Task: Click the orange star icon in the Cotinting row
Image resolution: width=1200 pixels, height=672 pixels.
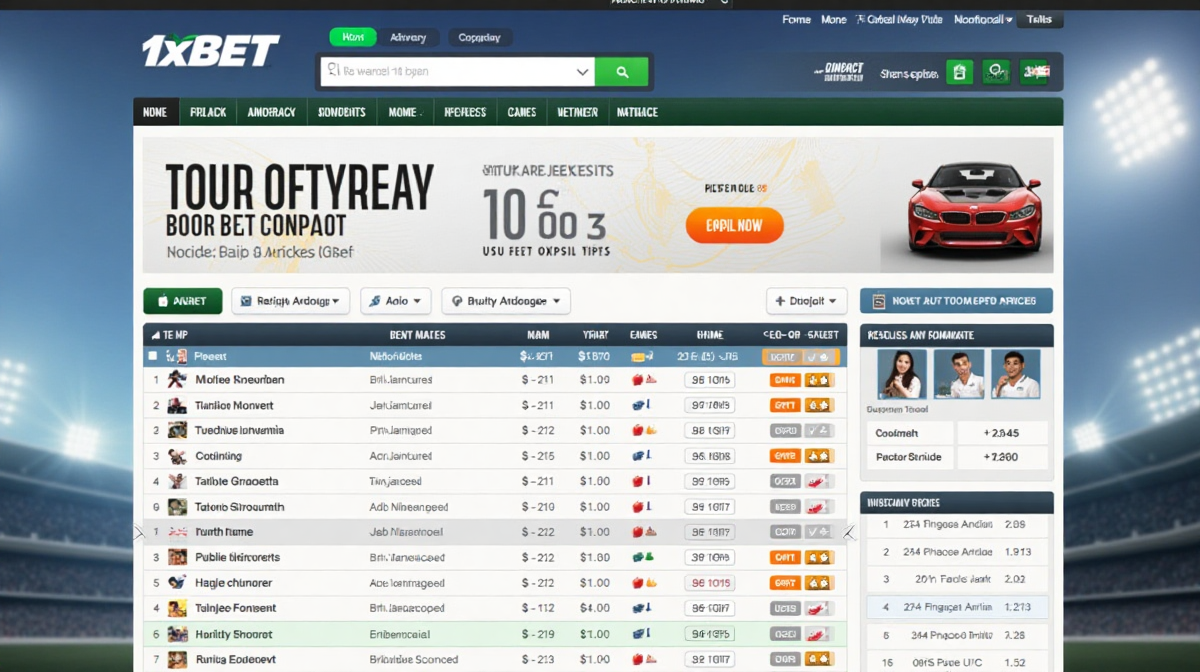Action: pos(819,456)
